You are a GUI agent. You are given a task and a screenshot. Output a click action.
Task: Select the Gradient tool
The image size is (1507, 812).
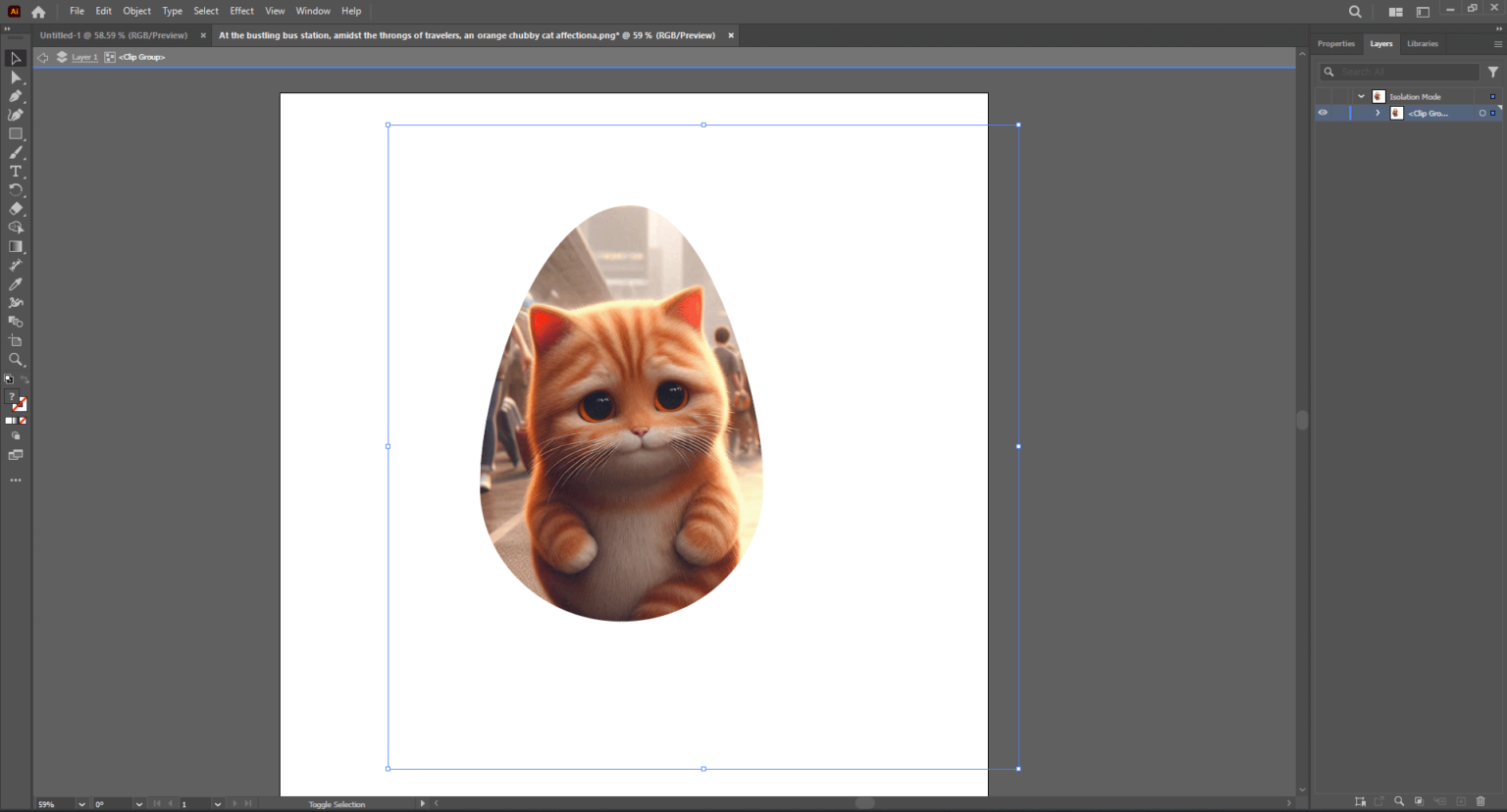[16, 245]
